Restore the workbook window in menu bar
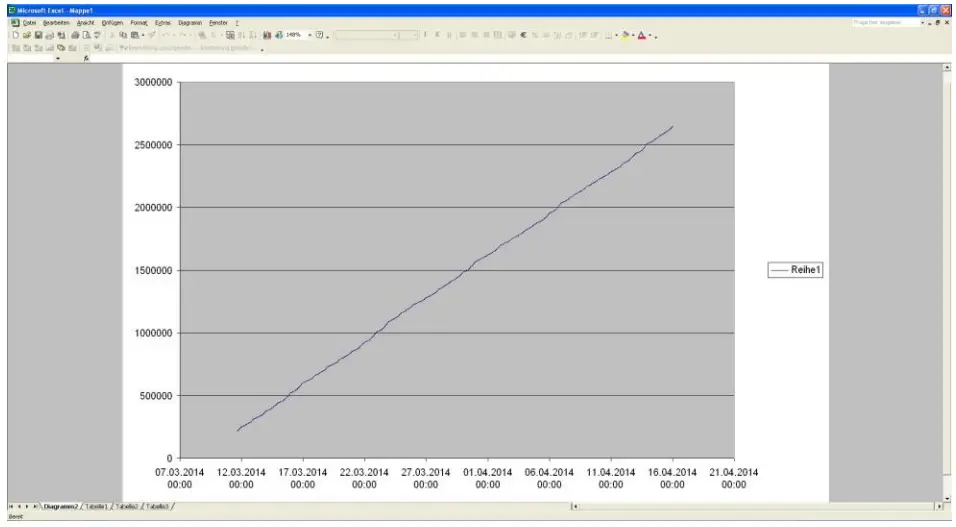 [x=938, y=23]
